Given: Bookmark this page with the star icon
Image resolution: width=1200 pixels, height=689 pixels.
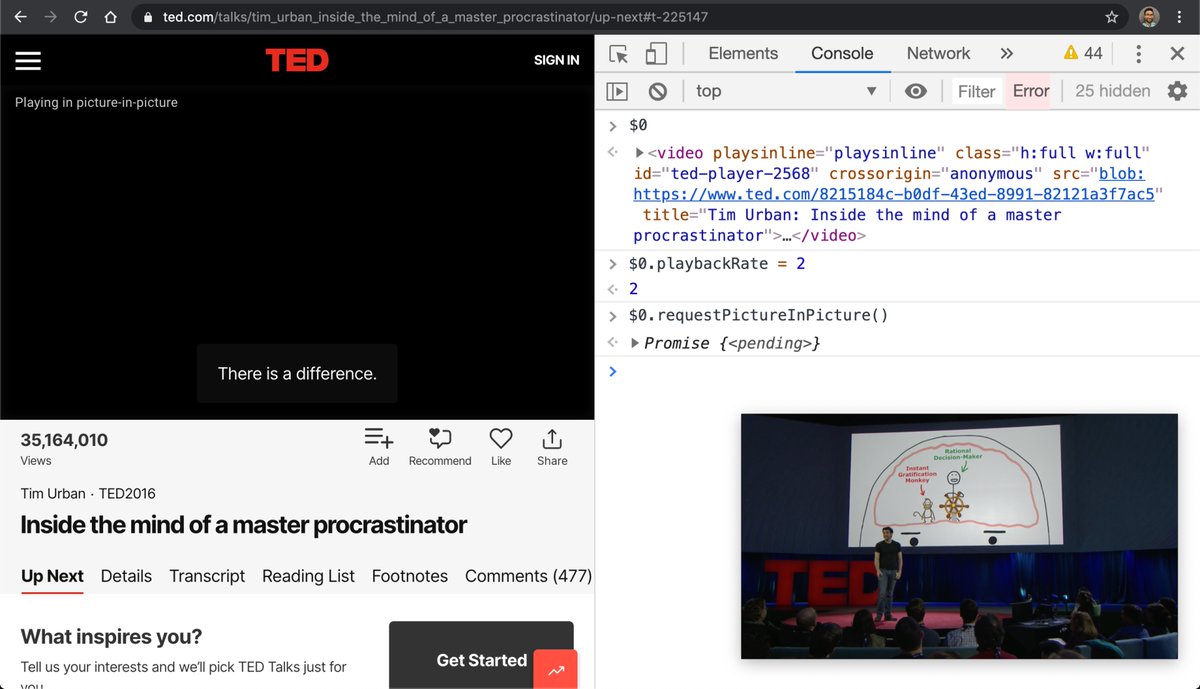Looking at the screenshot, I should tap(1112, 17).
